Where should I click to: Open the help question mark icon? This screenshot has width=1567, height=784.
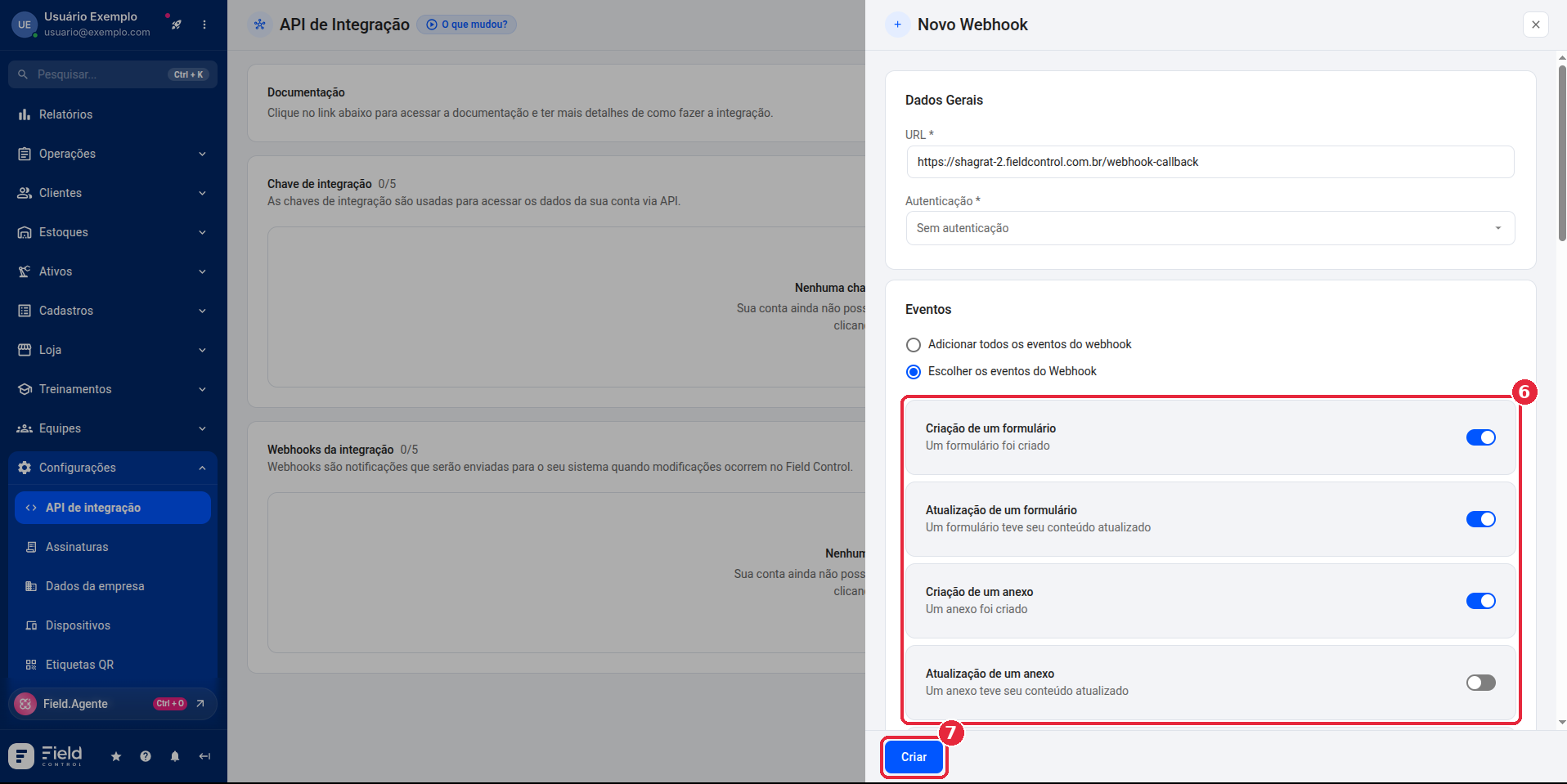click(146, 756)
